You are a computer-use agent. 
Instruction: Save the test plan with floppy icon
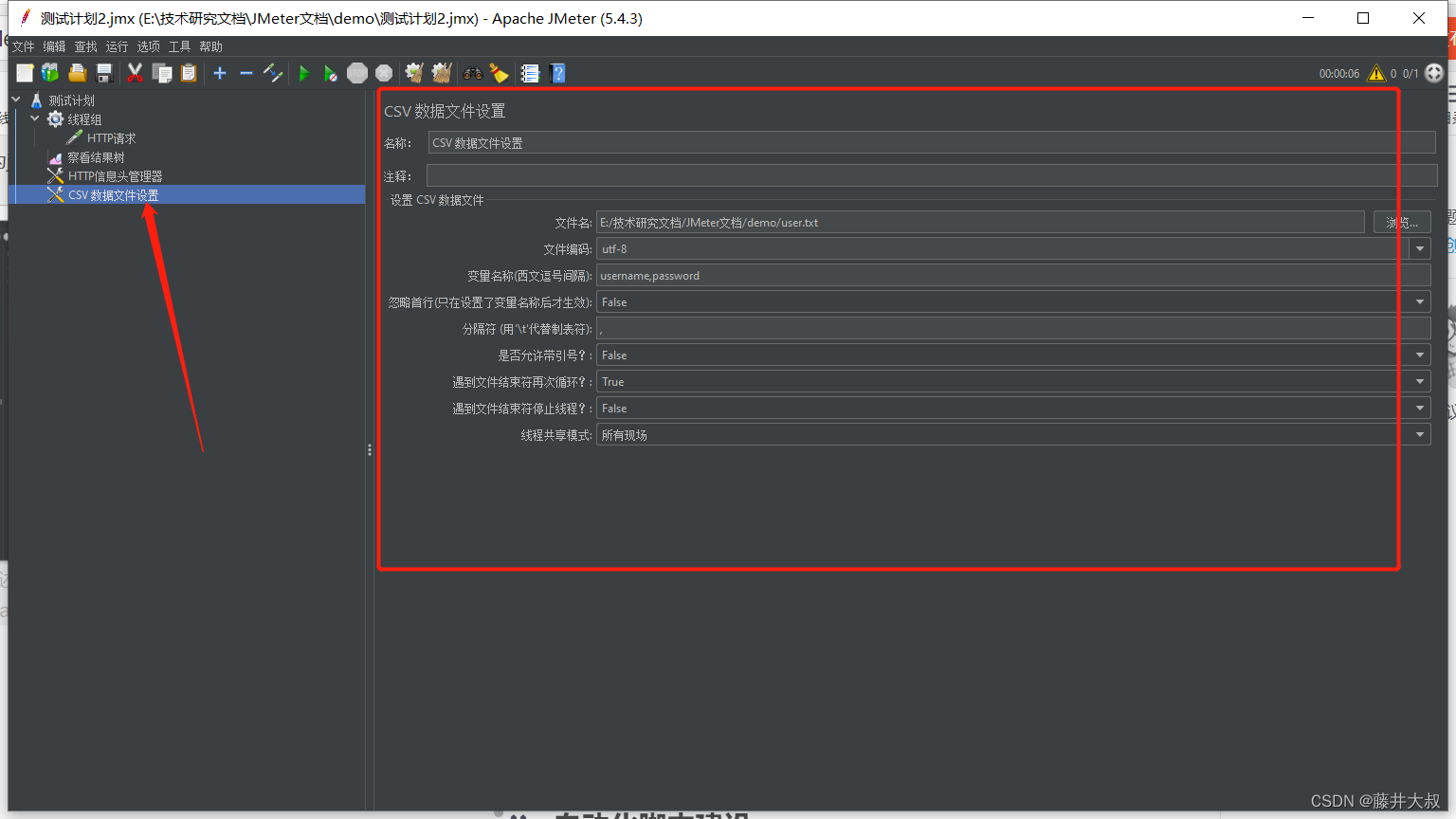[x=104, y=73]
